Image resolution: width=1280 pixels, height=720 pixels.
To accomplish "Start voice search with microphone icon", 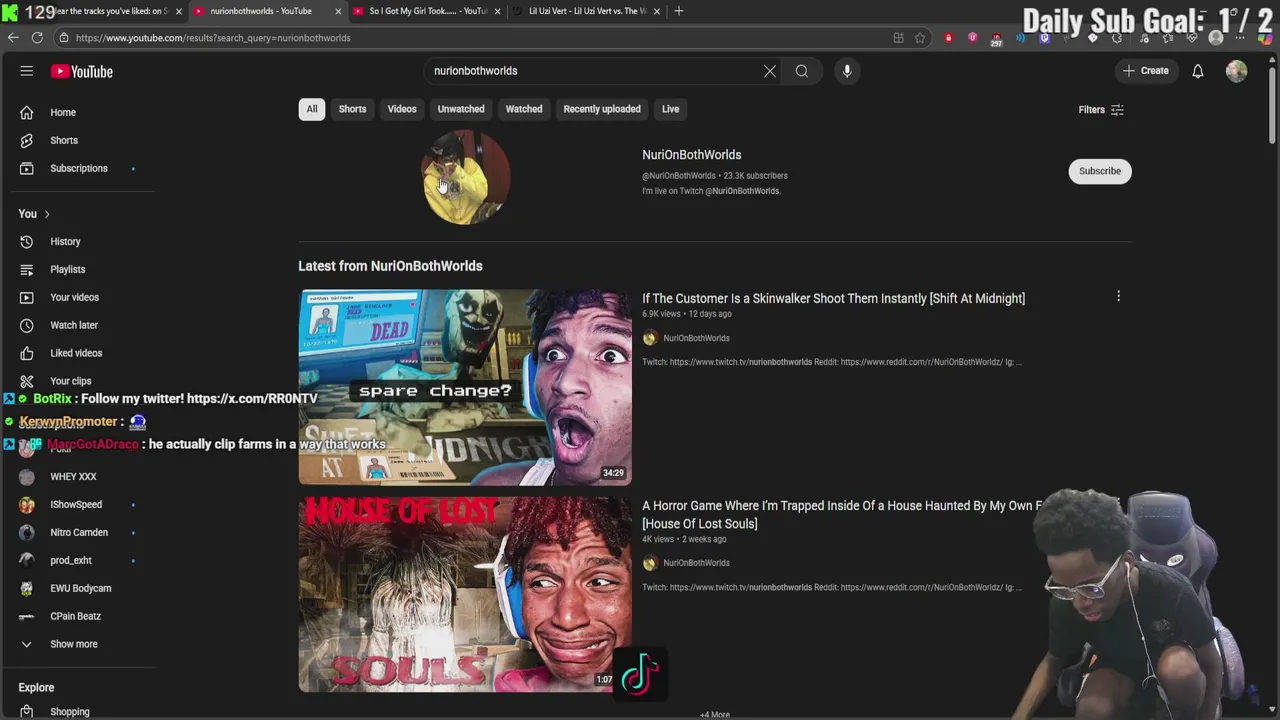I will 847,71.
